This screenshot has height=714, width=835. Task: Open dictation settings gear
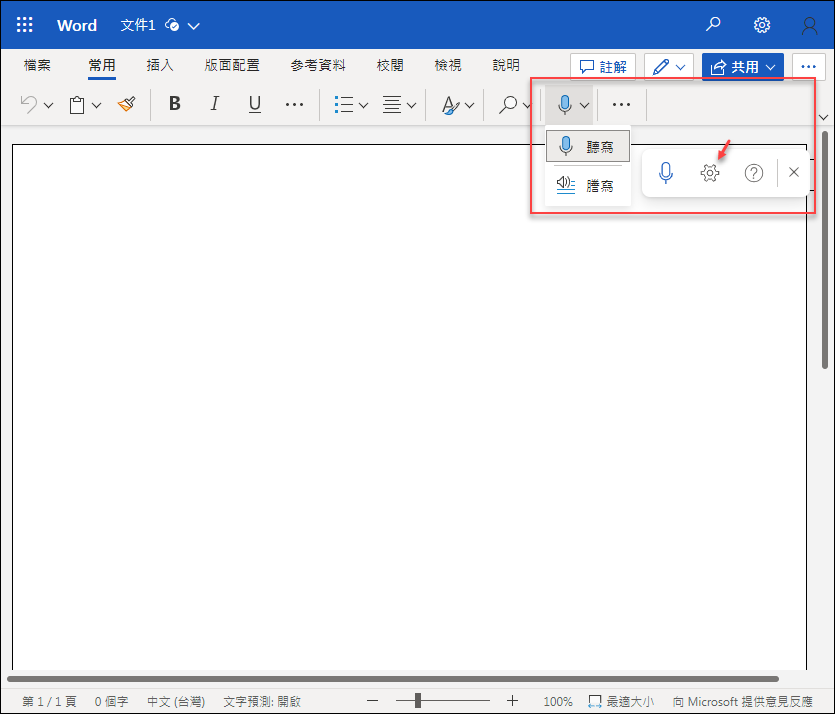tap(709, 173)
